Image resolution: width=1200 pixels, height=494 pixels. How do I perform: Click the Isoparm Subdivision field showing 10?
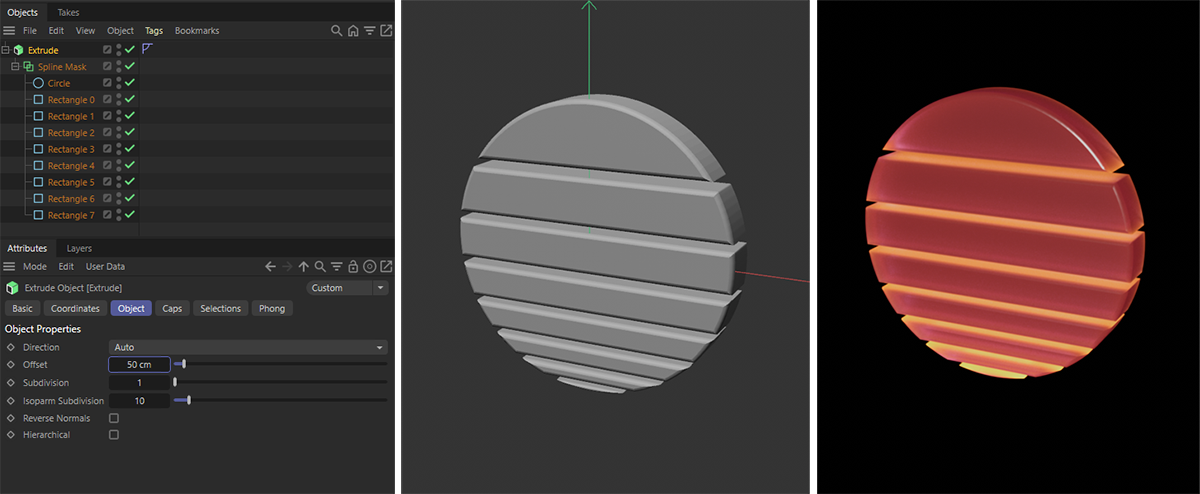139,400
